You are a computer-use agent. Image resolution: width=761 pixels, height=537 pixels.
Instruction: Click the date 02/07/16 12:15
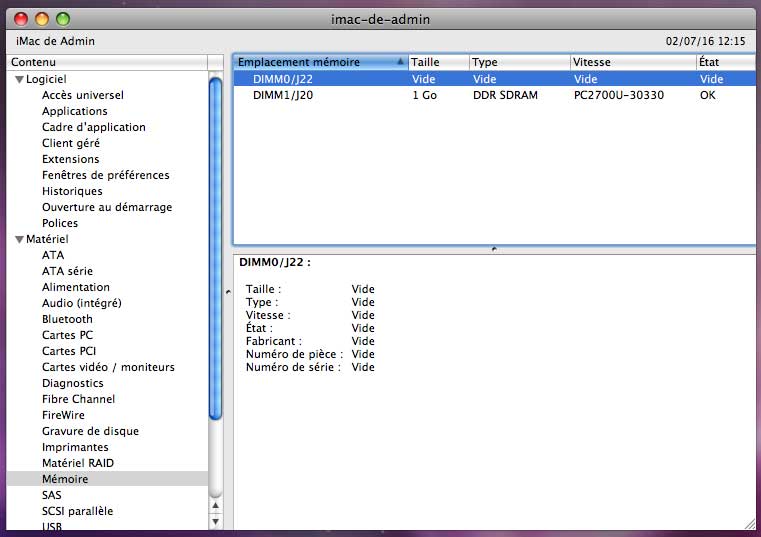click(705, 41)
